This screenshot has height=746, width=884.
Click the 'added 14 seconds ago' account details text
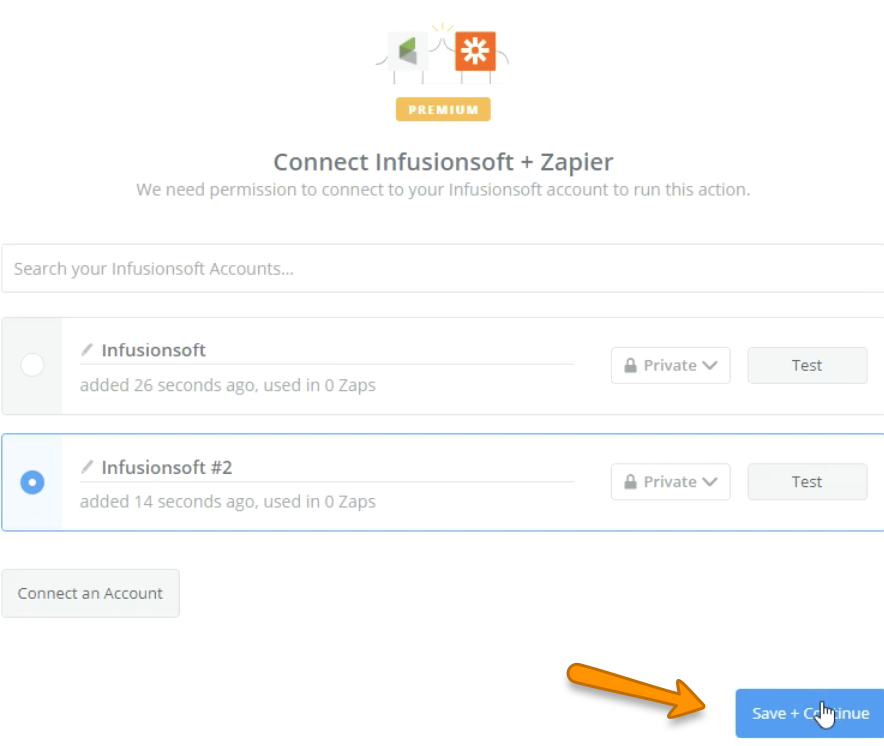[227, 501]
